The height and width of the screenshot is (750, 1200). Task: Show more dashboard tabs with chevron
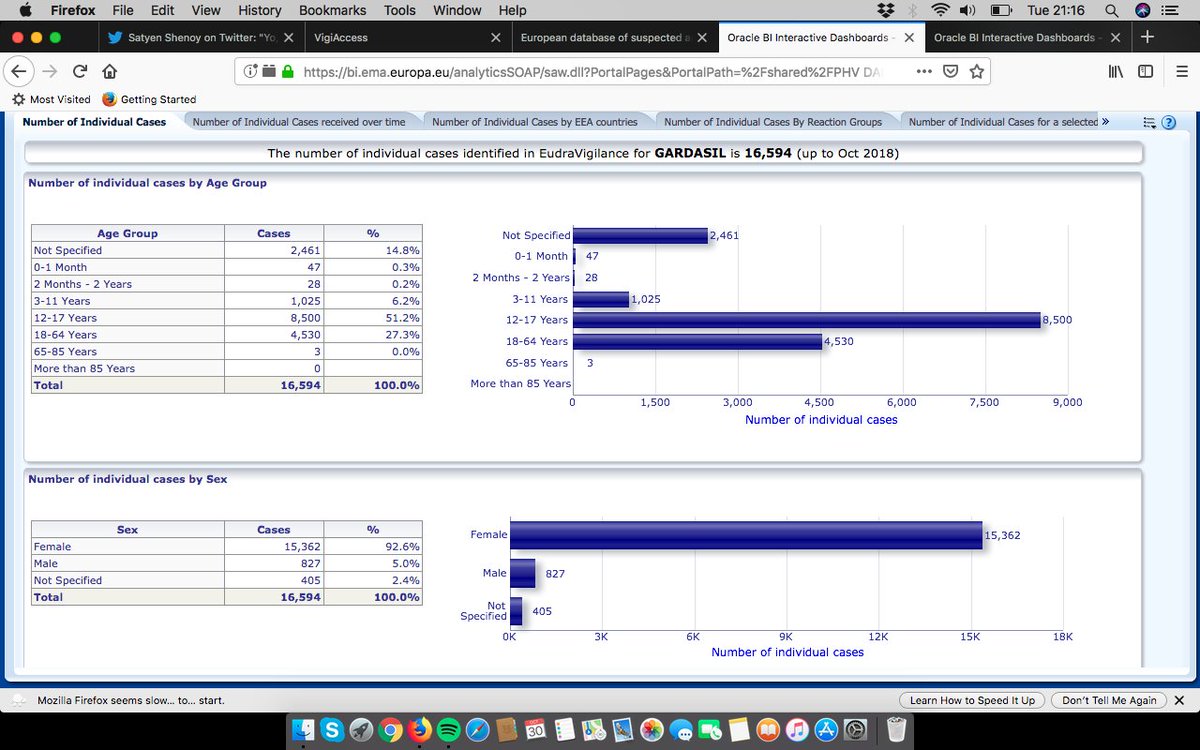pos(1105,122)
